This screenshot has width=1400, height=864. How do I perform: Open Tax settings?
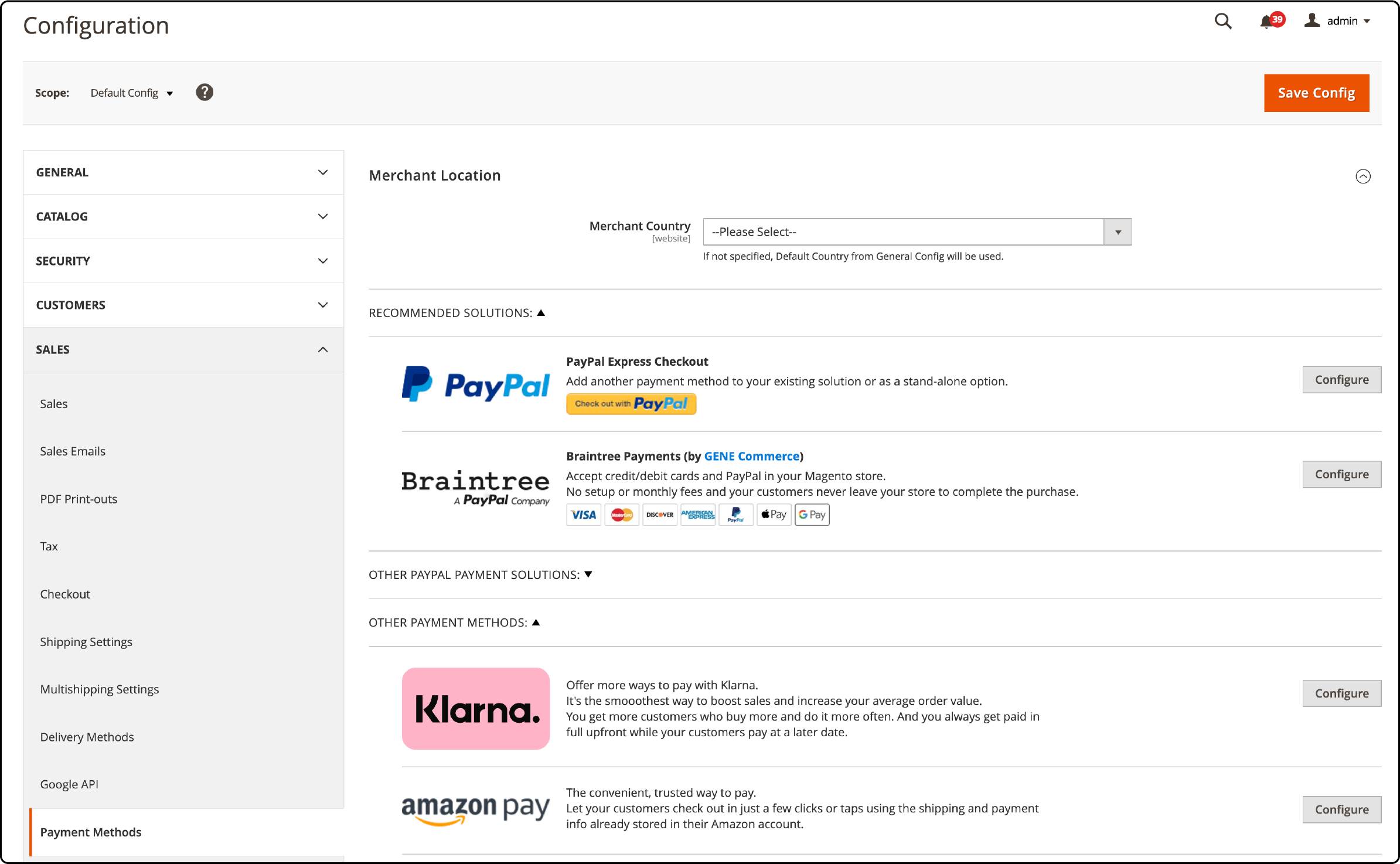click(x=49, y=546)
